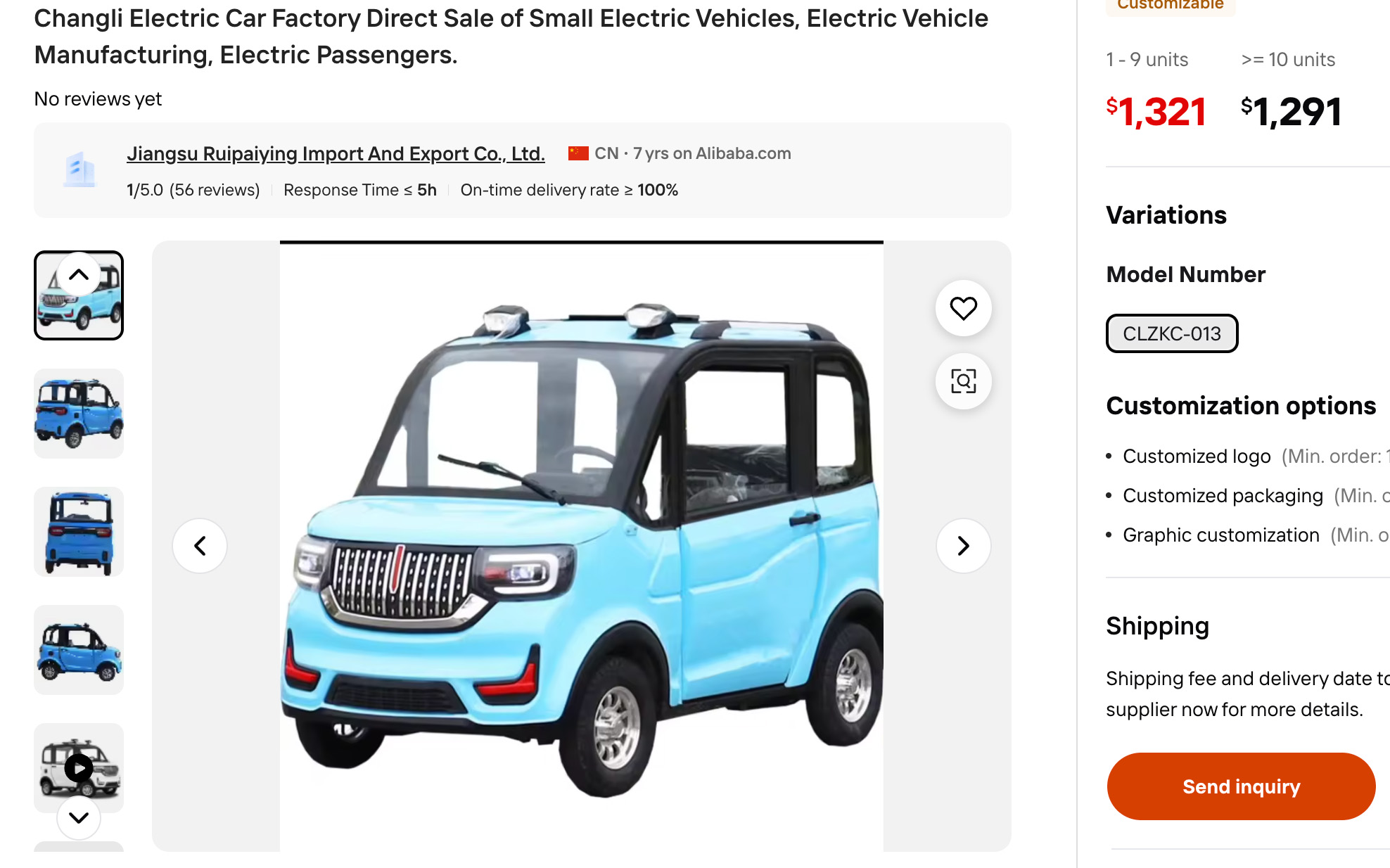
Task: Expand thumbnails list with down chevron
Action: pos(79,817)
